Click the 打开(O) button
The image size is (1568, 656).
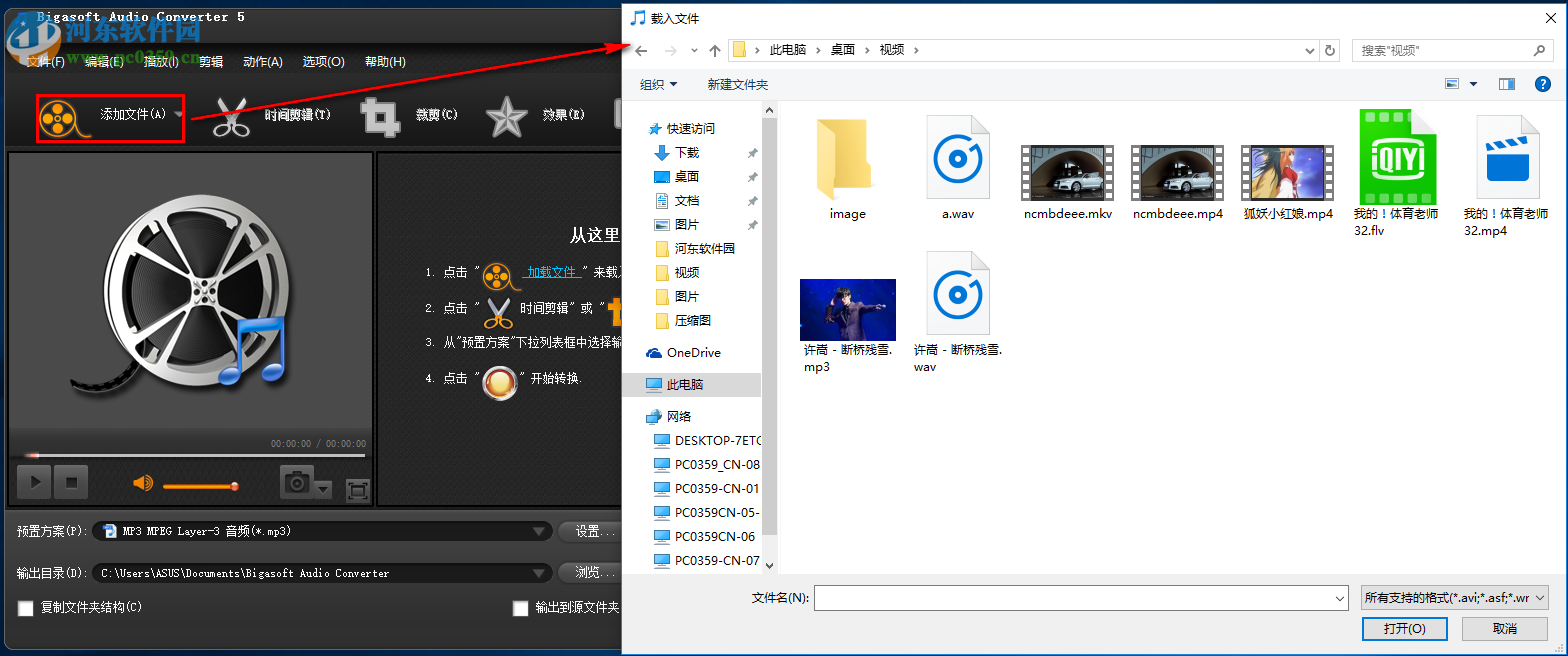point(1404,629)
